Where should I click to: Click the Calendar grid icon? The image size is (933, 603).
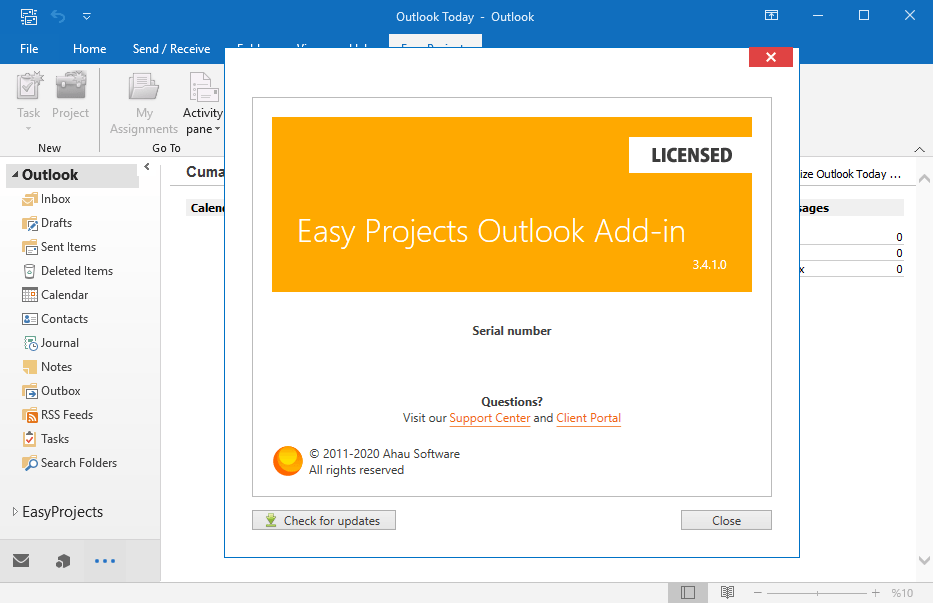tap(30, 295)
